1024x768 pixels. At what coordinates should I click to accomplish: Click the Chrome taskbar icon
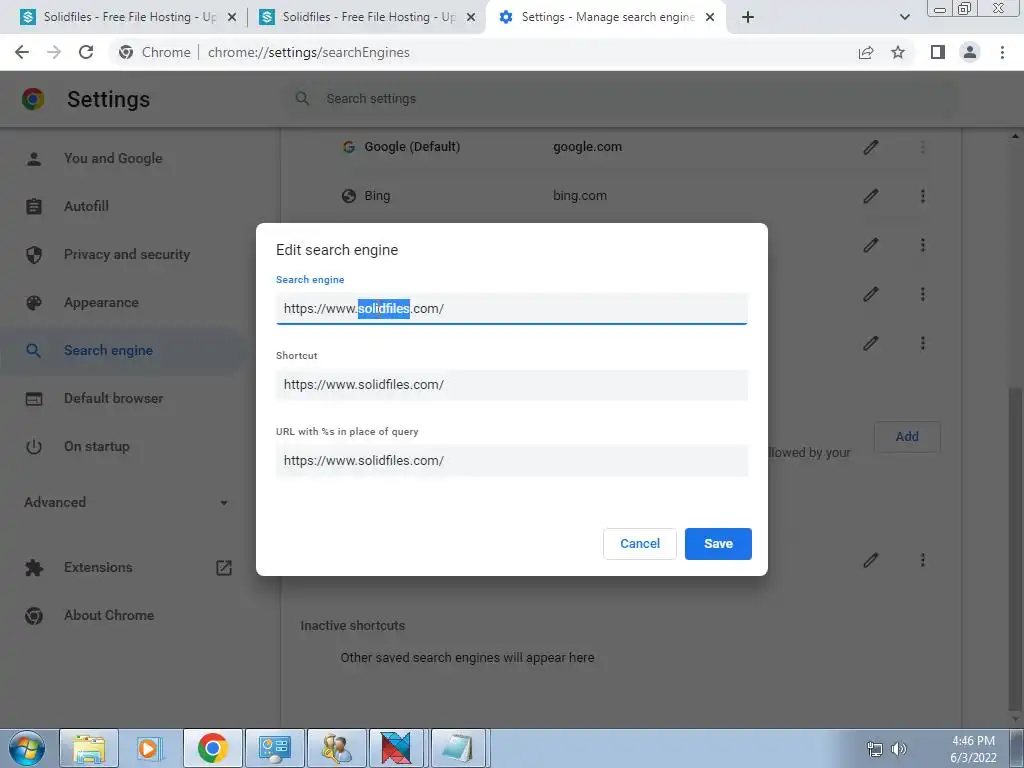[x=212, y=748]
